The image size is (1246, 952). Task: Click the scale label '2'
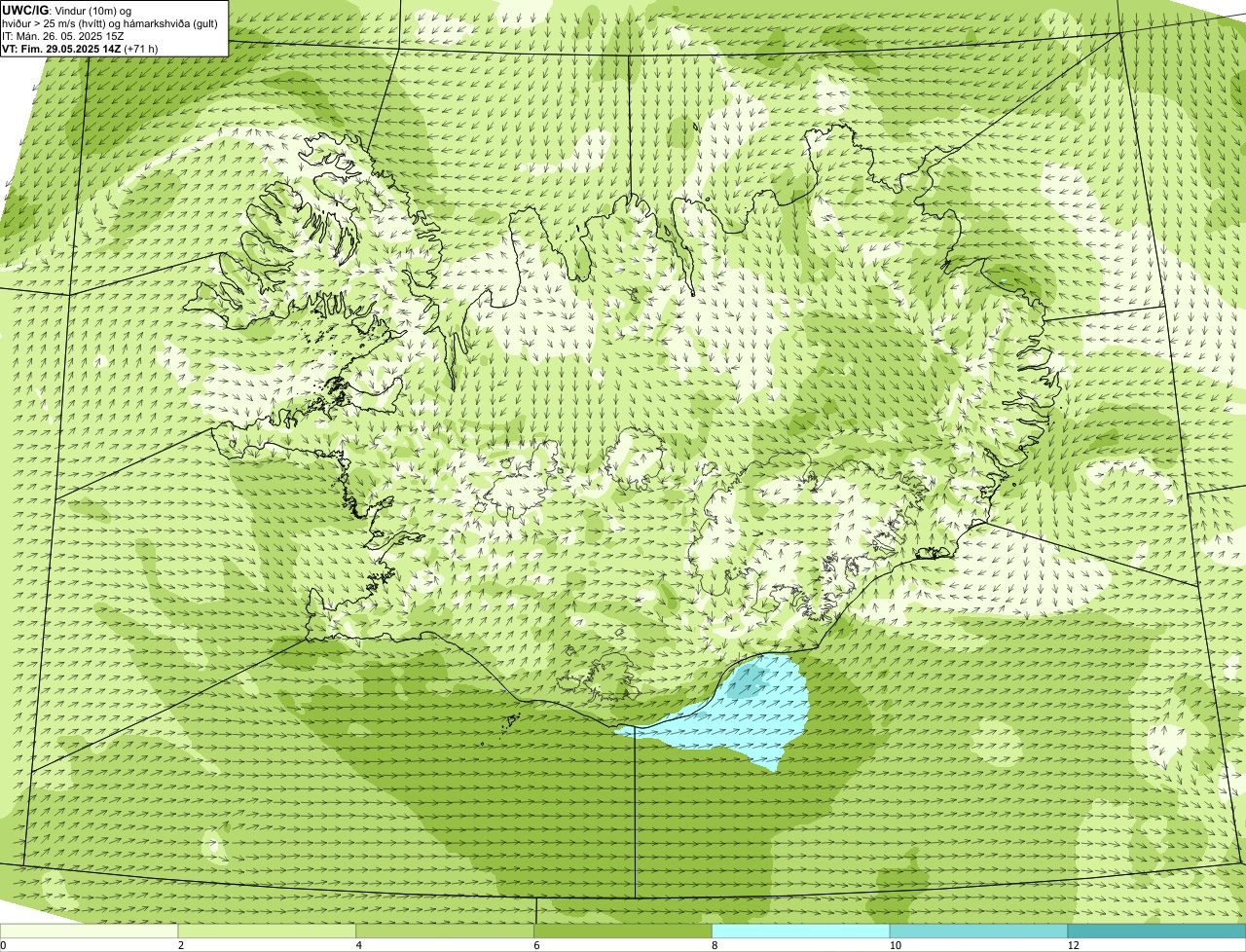click(x=181, y=945)
